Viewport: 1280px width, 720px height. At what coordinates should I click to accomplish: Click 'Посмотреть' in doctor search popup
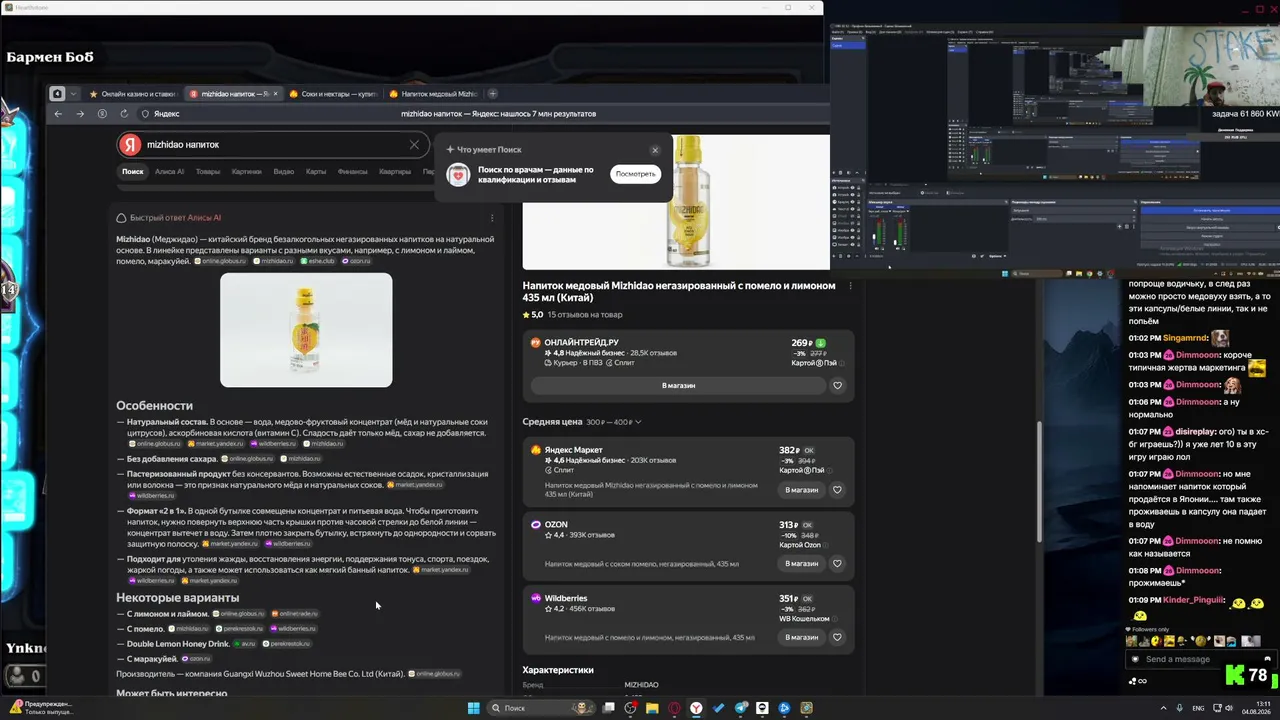(x=636, y=174)
